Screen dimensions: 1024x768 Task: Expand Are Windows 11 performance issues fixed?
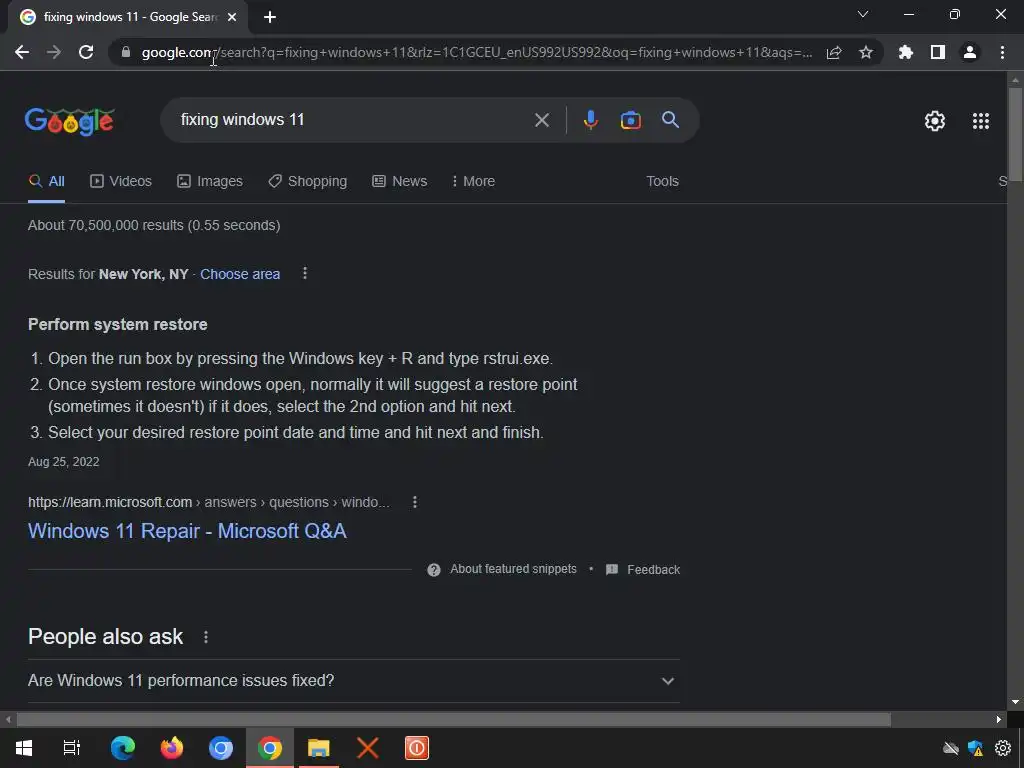pyautogui.click(x=354, y=680)
